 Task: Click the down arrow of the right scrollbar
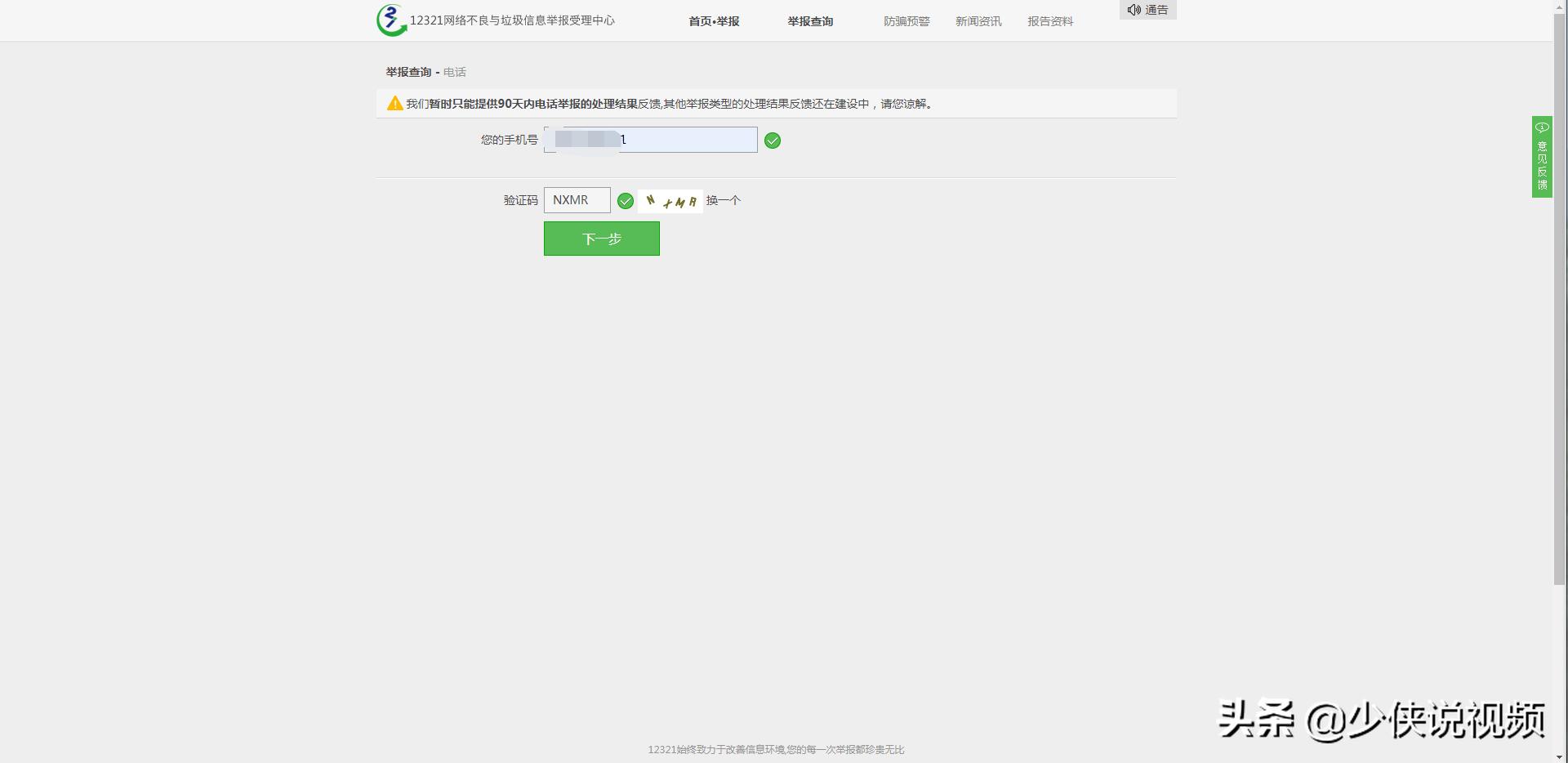[1561, 756]
